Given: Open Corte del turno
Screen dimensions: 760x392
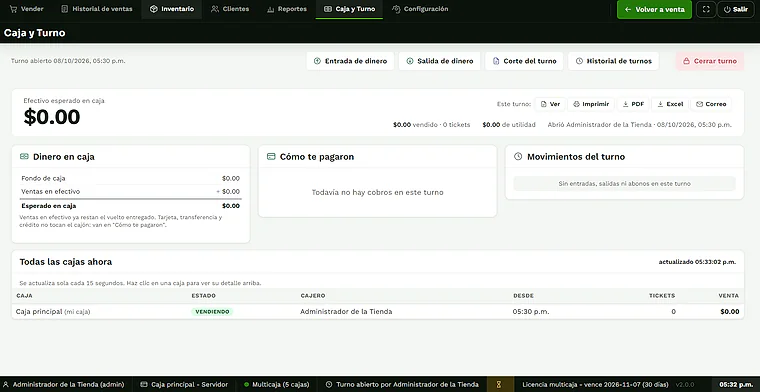Looking at the screenshot, I should pos(524,61).
